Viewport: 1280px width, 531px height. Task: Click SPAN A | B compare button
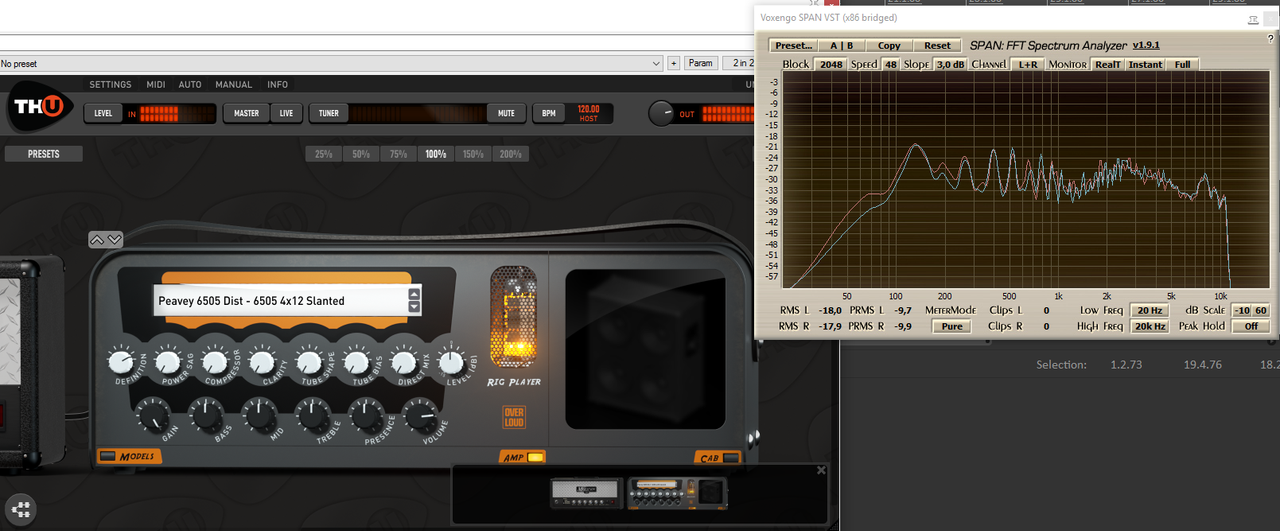tap(841, 45)
